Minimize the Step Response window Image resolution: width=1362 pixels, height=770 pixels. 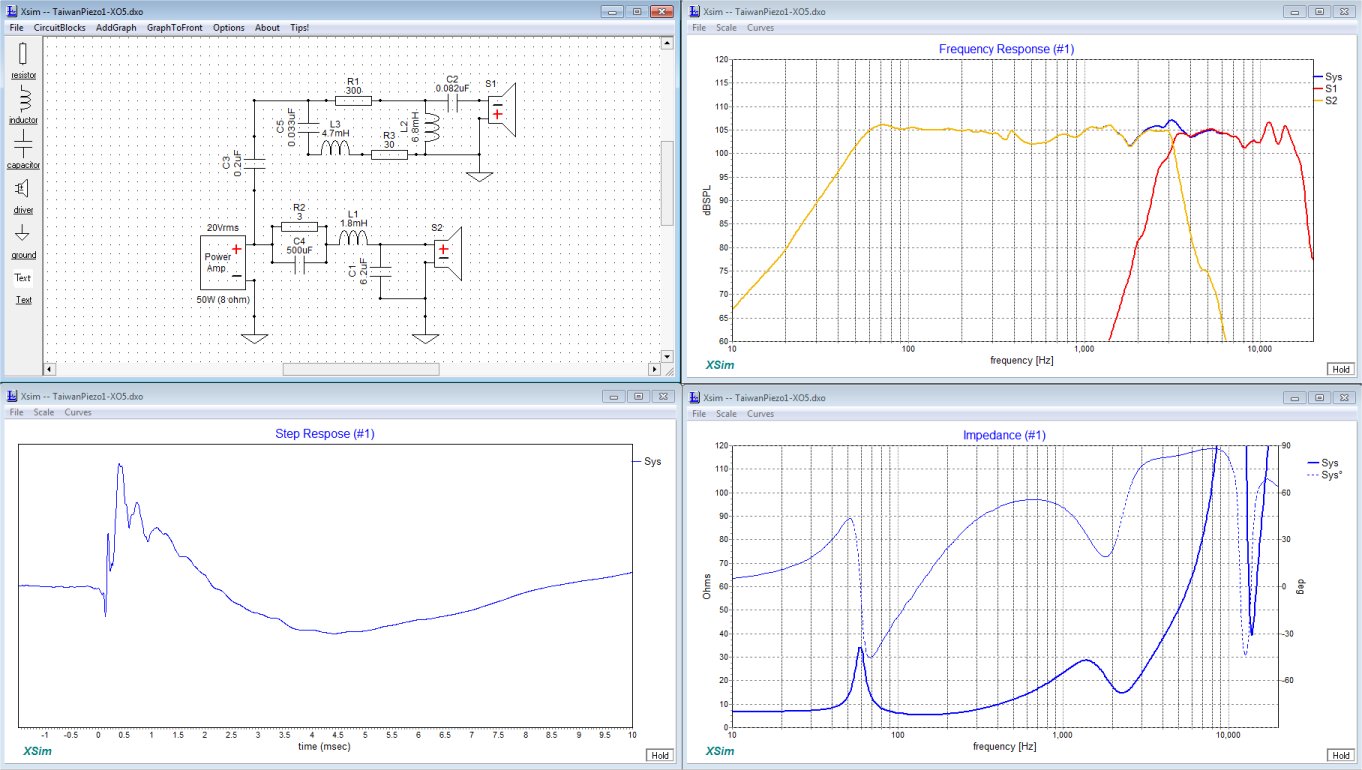[615, 397]
